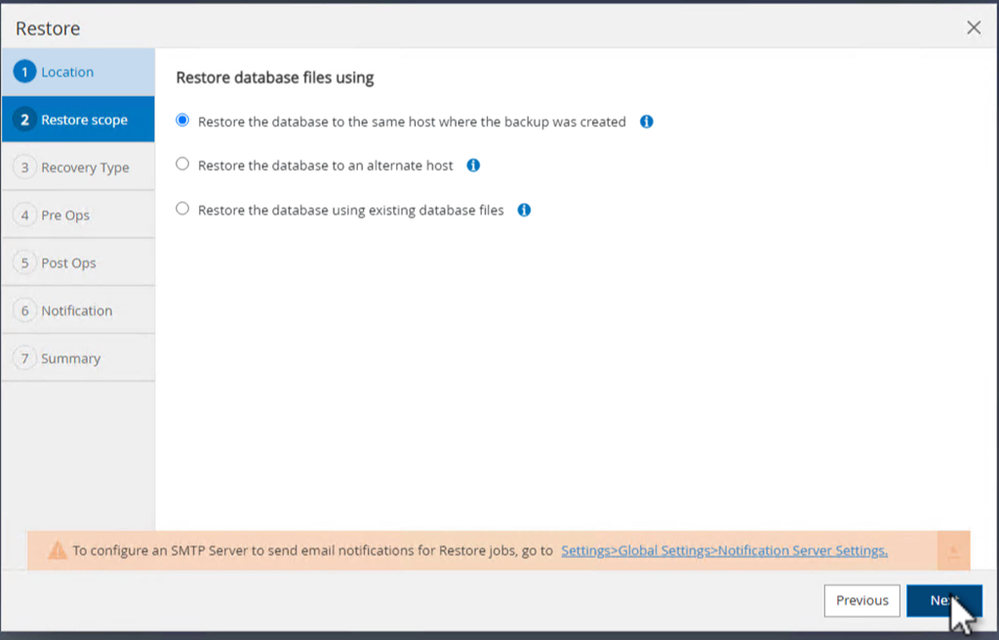Image resolution: width=999 pixels, height=640 pixels.
Task: Go to the Location step
Action: point(67,72)
